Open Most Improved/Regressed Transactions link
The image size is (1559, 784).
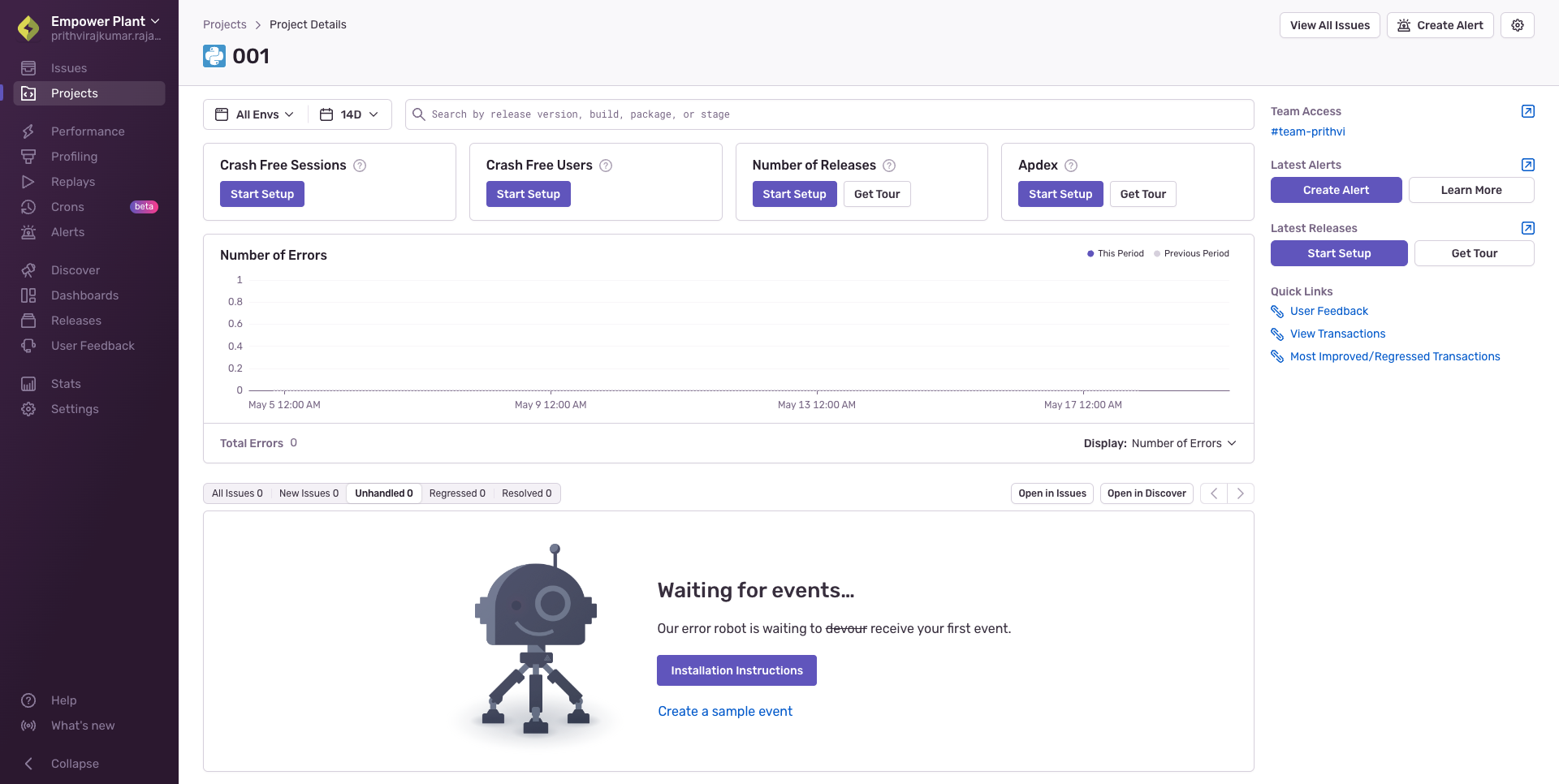[1394, 356]
